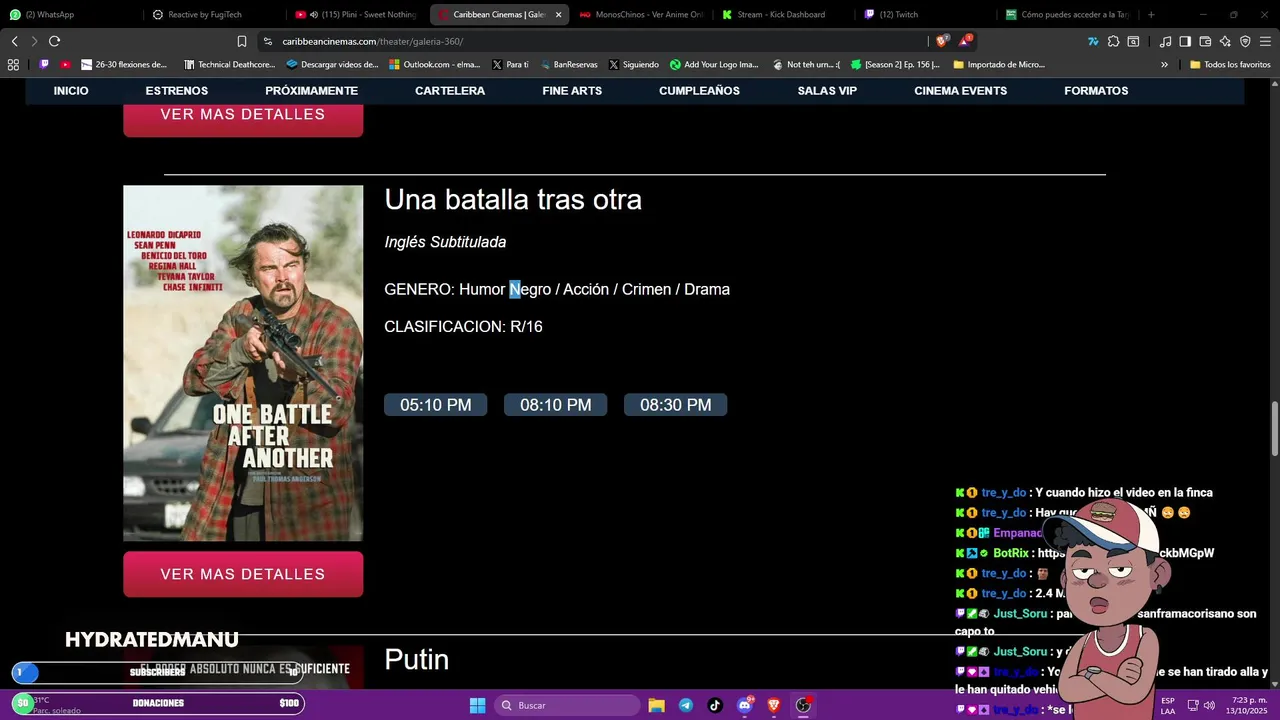Open the INICIO menu item
Image resolution: width=1280 pixels, height=720 pixels.
[x=71, y=91]
